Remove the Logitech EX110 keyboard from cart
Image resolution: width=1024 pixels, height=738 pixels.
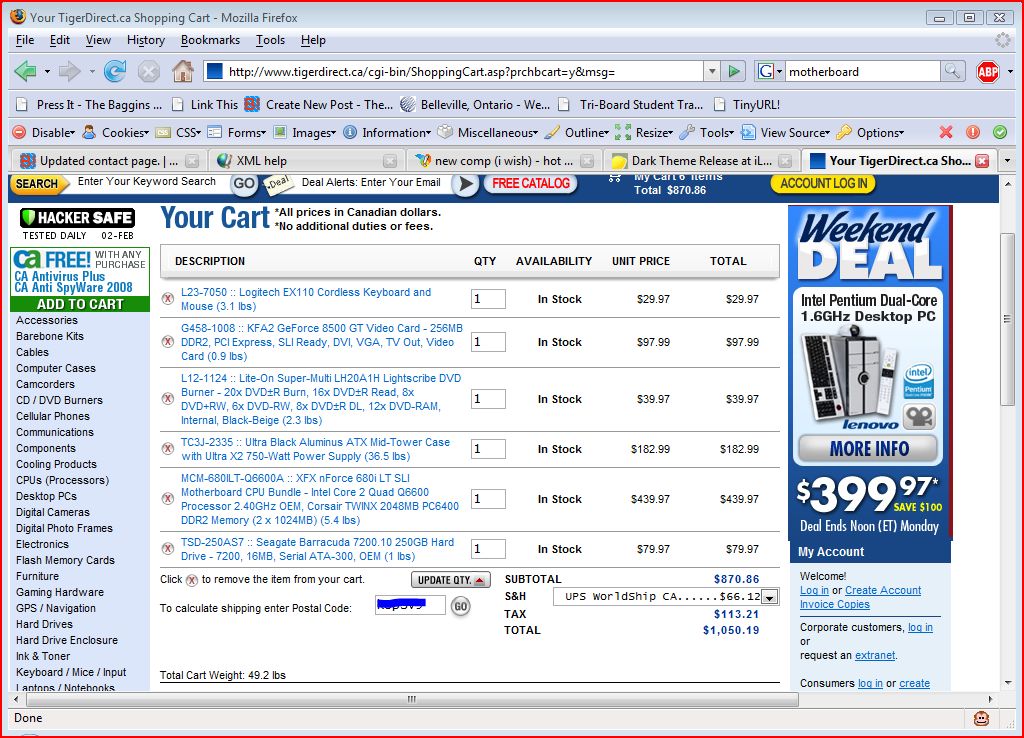point(168,299)
